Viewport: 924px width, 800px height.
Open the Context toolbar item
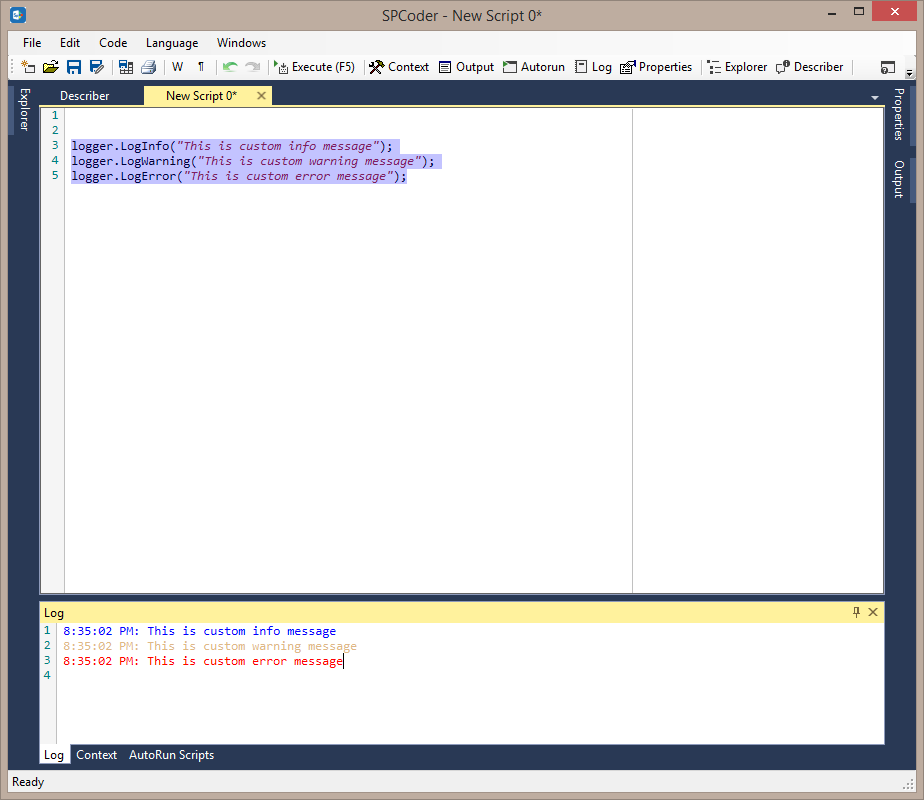click(x=399, y=67)
